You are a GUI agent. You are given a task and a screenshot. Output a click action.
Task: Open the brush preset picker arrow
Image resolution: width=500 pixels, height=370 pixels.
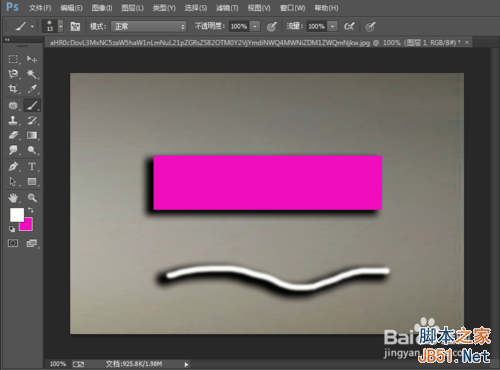61,26
